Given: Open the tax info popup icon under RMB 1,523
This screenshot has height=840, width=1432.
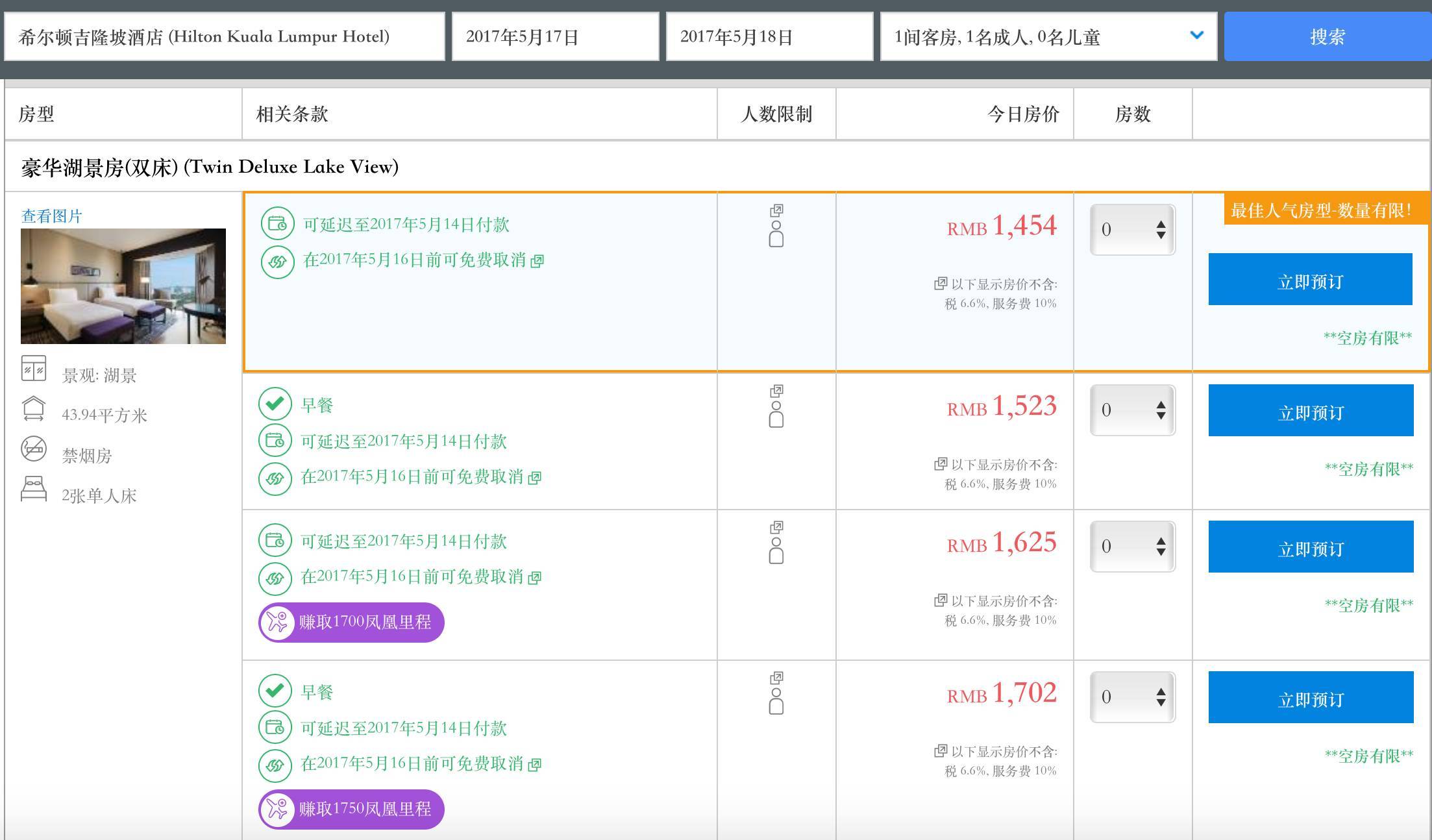Looking at the screenshot, I should pyautogui.click(x=941, y=464).
